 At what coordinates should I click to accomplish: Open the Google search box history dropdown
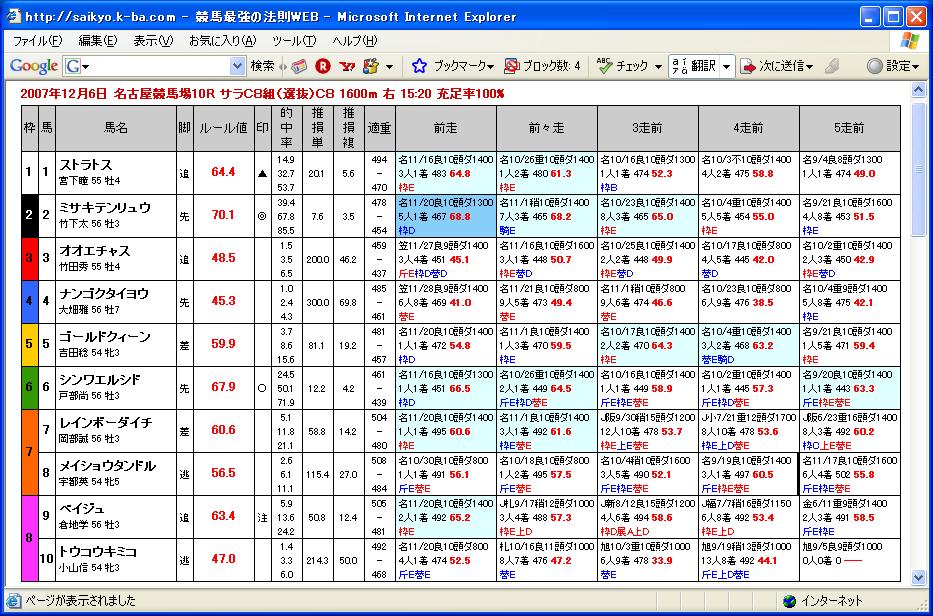point(237,66)
